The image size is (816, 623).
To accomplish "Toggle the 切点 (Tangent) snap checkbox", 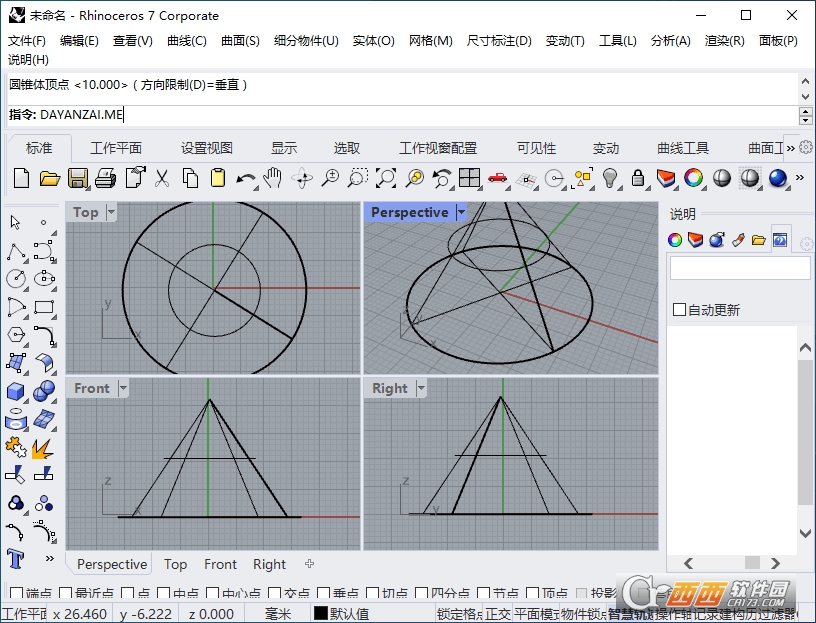I will [x=372, y=593].
